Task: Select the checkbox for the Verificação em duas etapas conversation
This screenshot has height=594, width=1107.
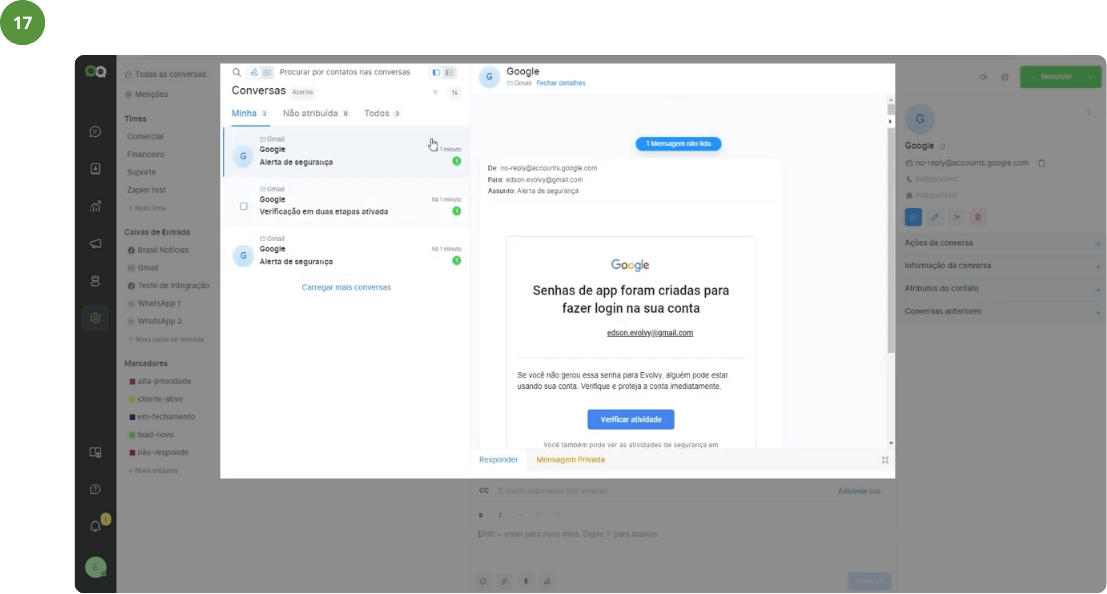Action: coord(244,206)
